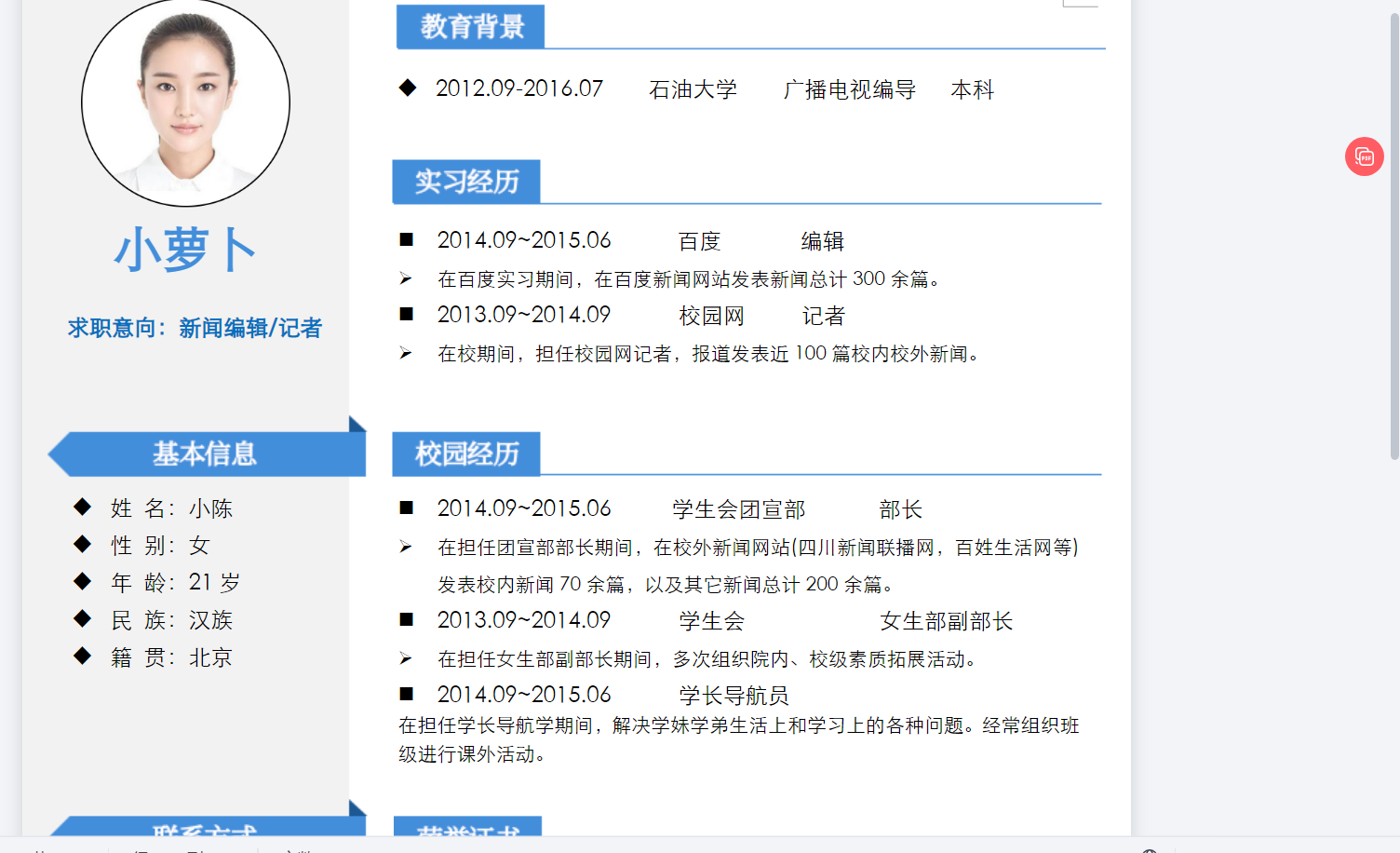Click the arrow bullet under 学生会团宣部 部长

coord(404,548)
